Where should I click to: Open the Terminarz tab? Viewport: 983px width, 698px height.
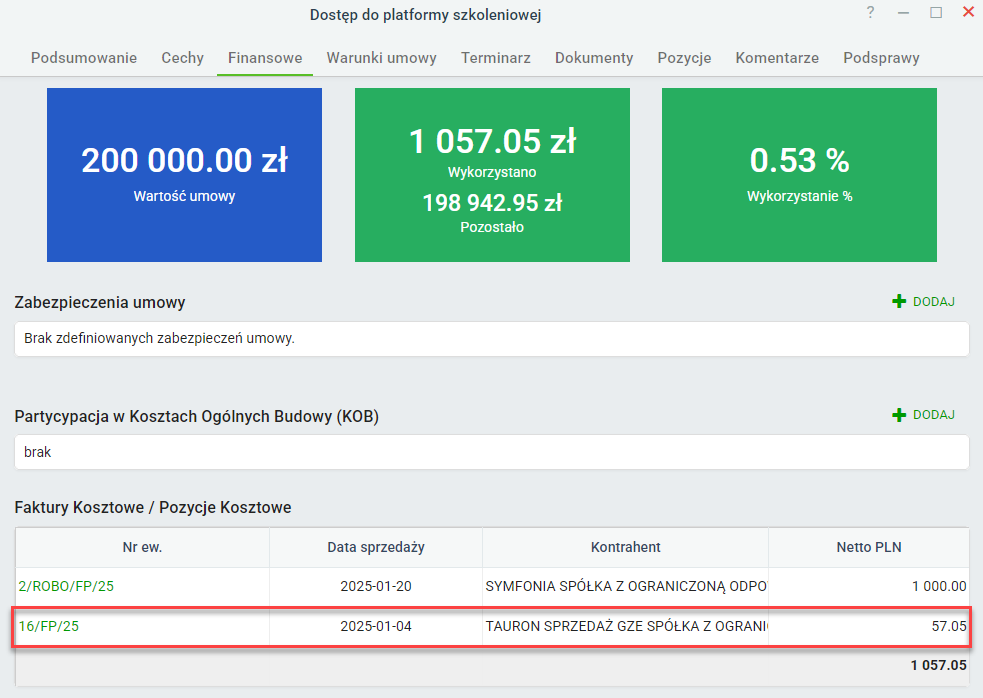click(x=496, y=58)
